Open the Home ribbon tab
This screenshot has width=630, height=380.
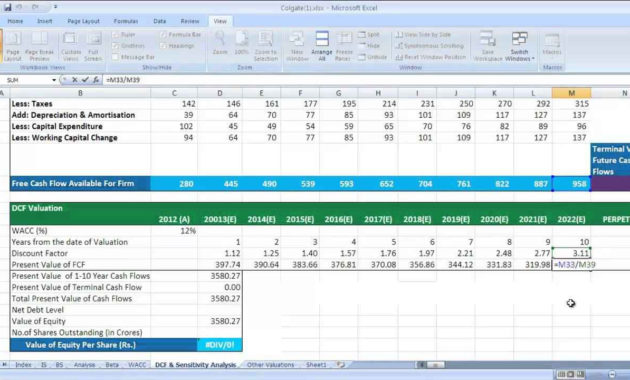[x=15, y=21]
